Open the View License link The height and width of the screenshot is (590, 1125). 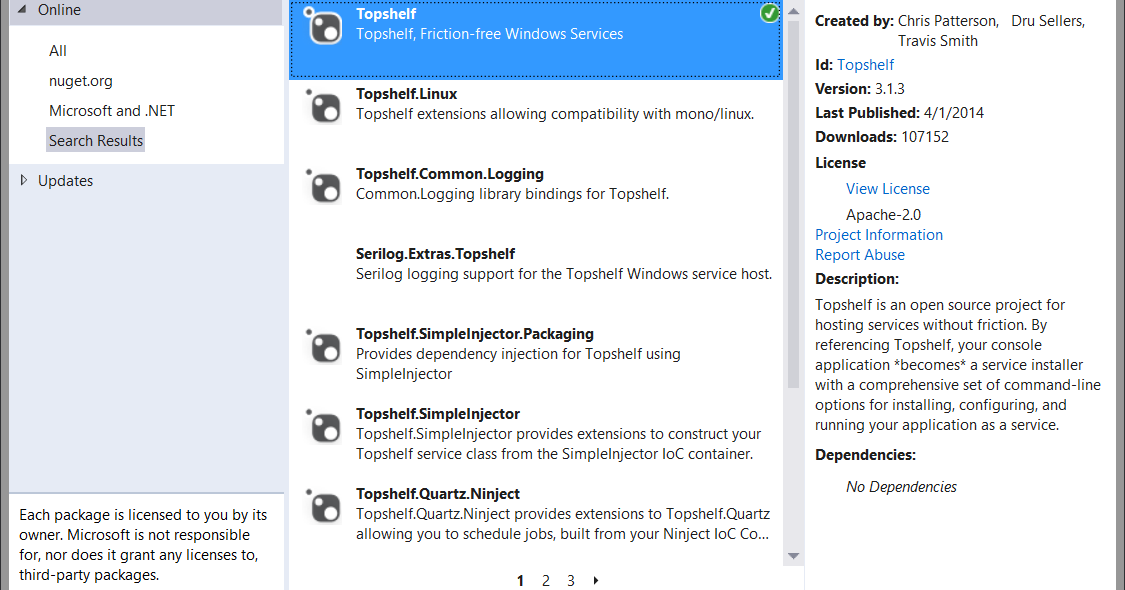click(x=888, y=189)
